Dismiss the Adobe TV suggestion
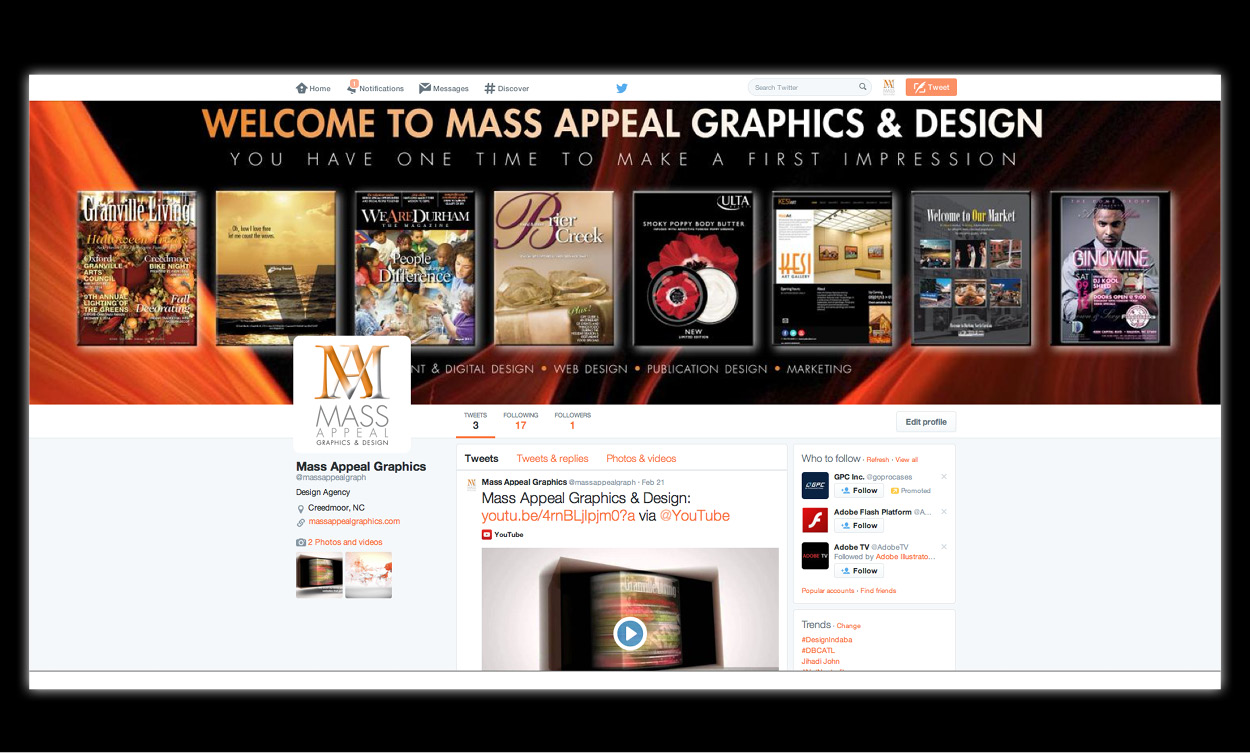The width and height of the screenshot is (1250, 753). pos(944,547)
